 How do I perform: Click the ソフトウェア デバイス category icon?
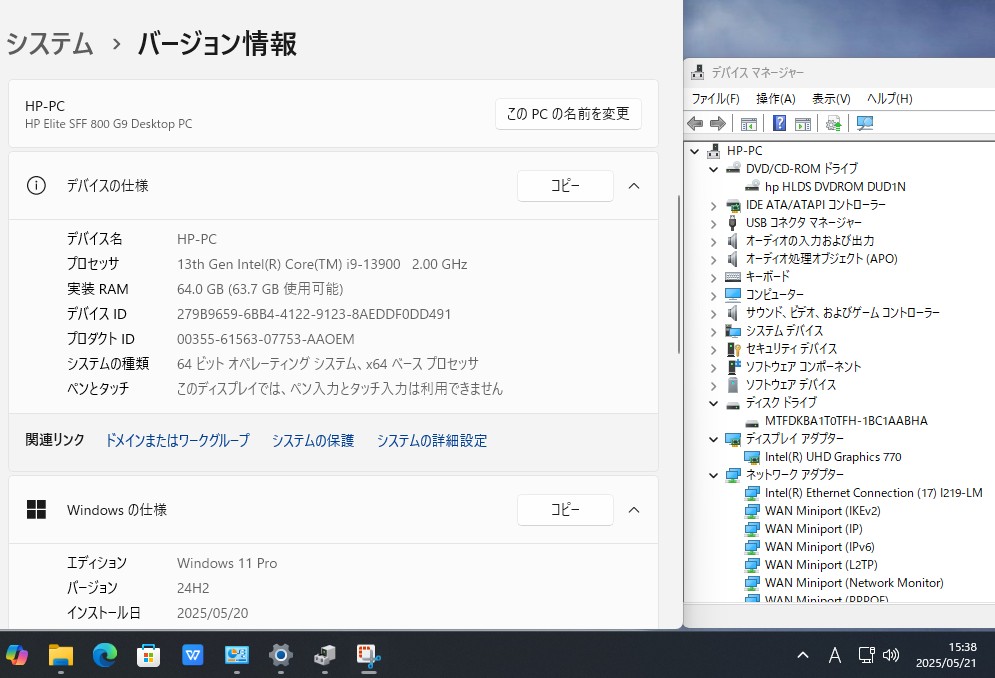pyautogui.click(x=734, y=385)
